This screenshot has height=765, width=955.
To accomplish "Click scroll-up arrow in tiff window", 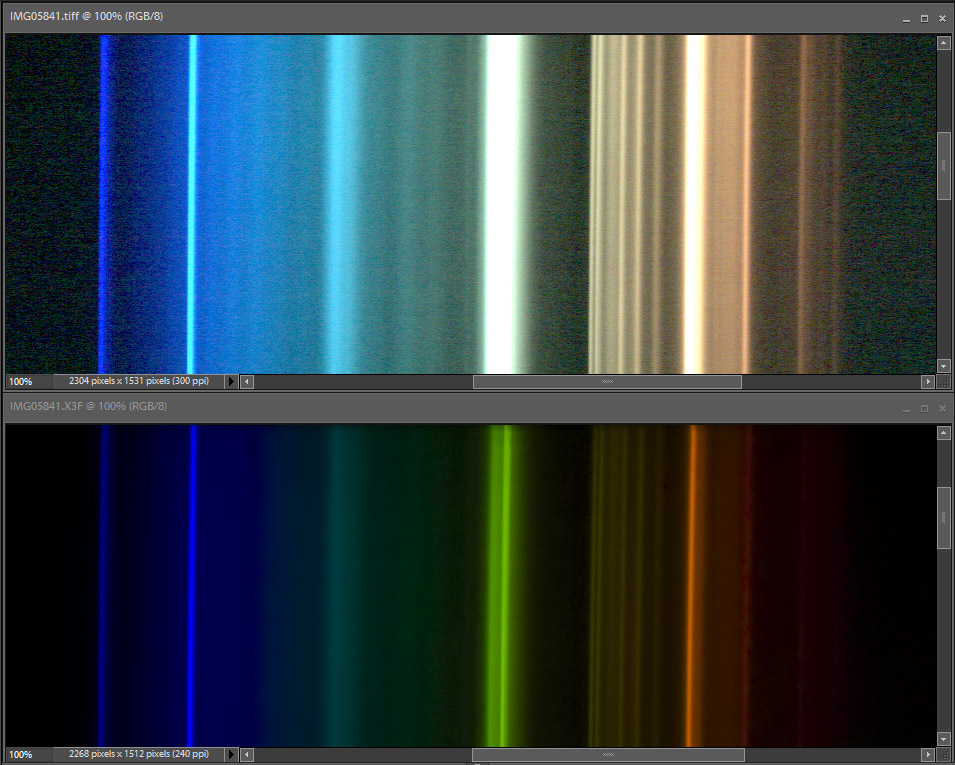I will pyautogui.click(x=943, y=43).
